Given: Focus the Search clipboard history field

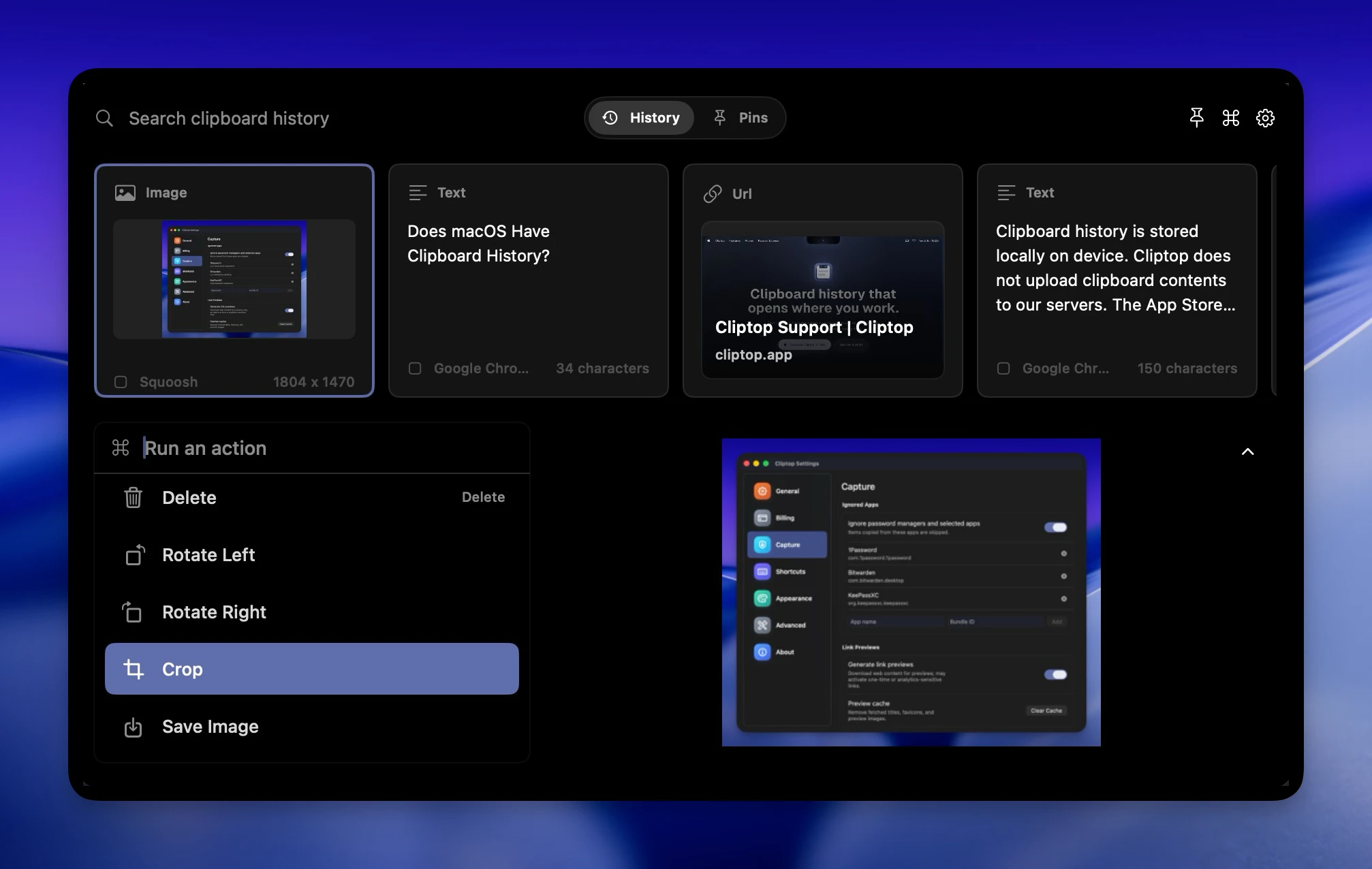Looking at the screenshot, I should coord(229,118).
